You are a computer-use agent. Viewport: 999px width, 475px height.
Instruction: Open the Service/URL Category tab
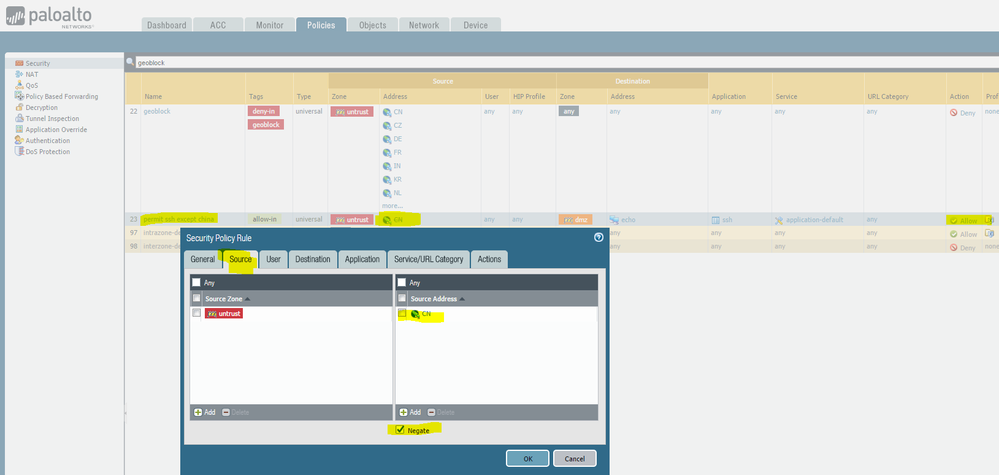coord(429,259)
